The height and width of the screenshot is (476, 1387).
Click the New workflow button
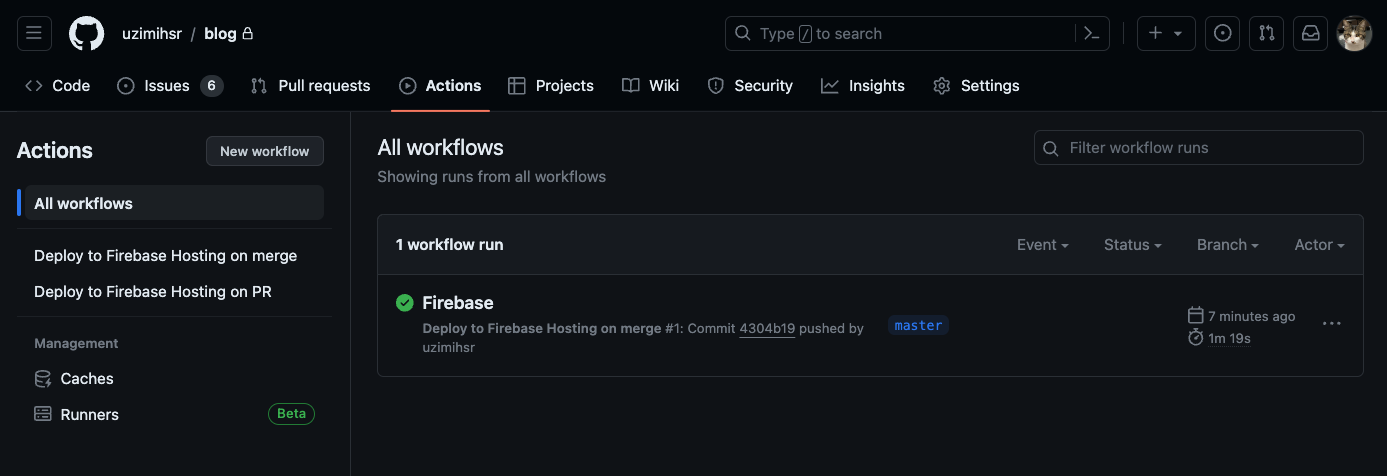265,151
